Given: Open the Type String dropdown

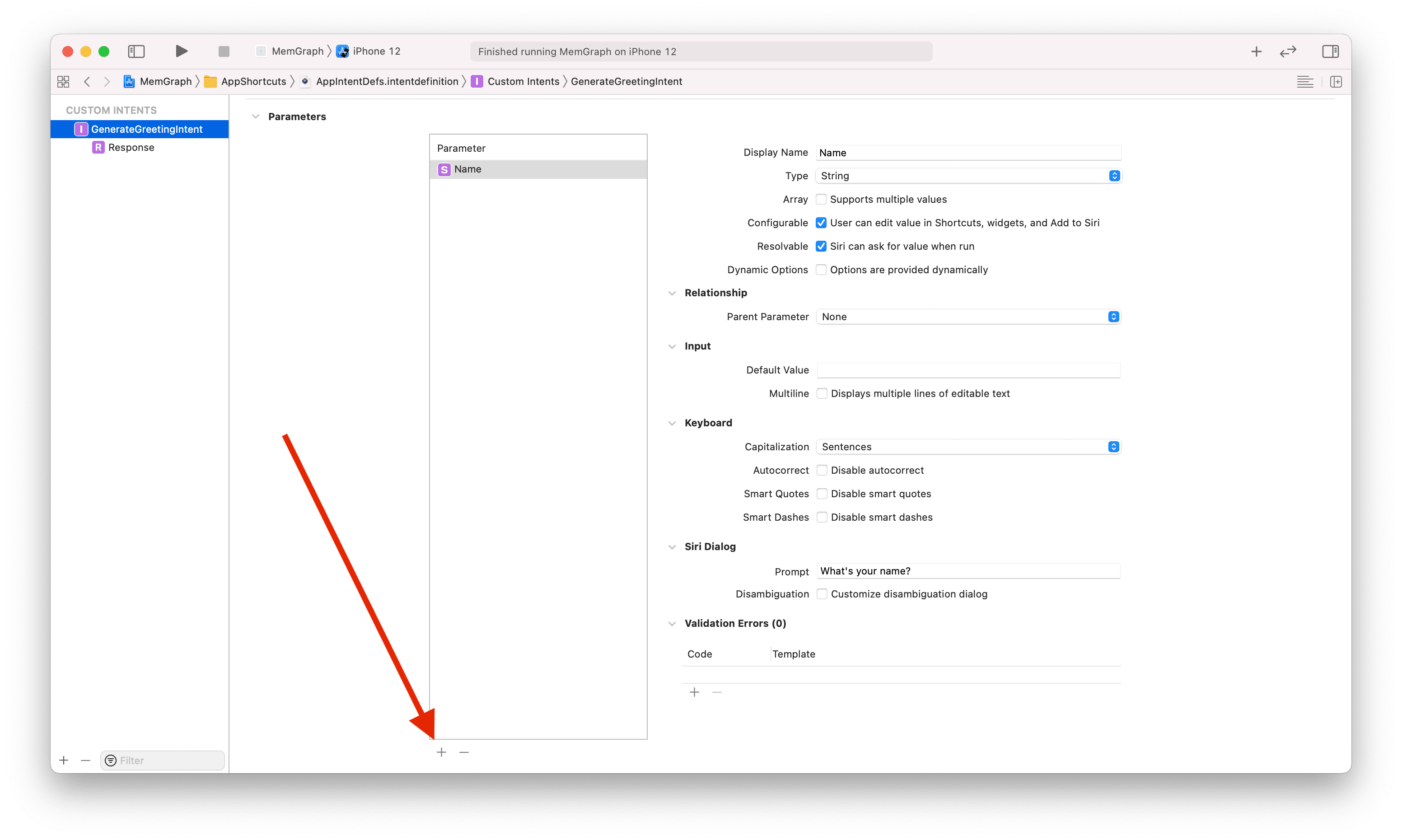Looking at the screenshot, I should 968,176.
